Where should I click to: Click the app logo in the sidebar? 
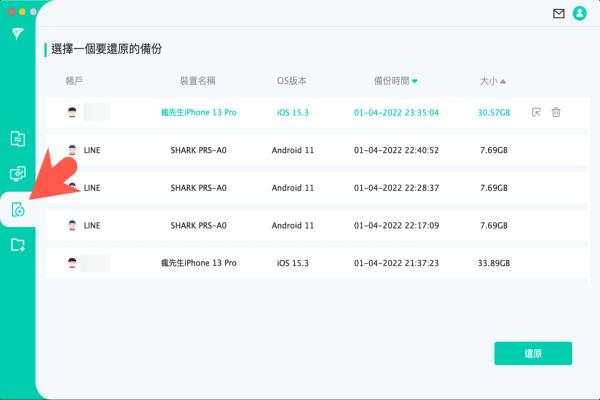pyautogui.click(x=17, y=34)
